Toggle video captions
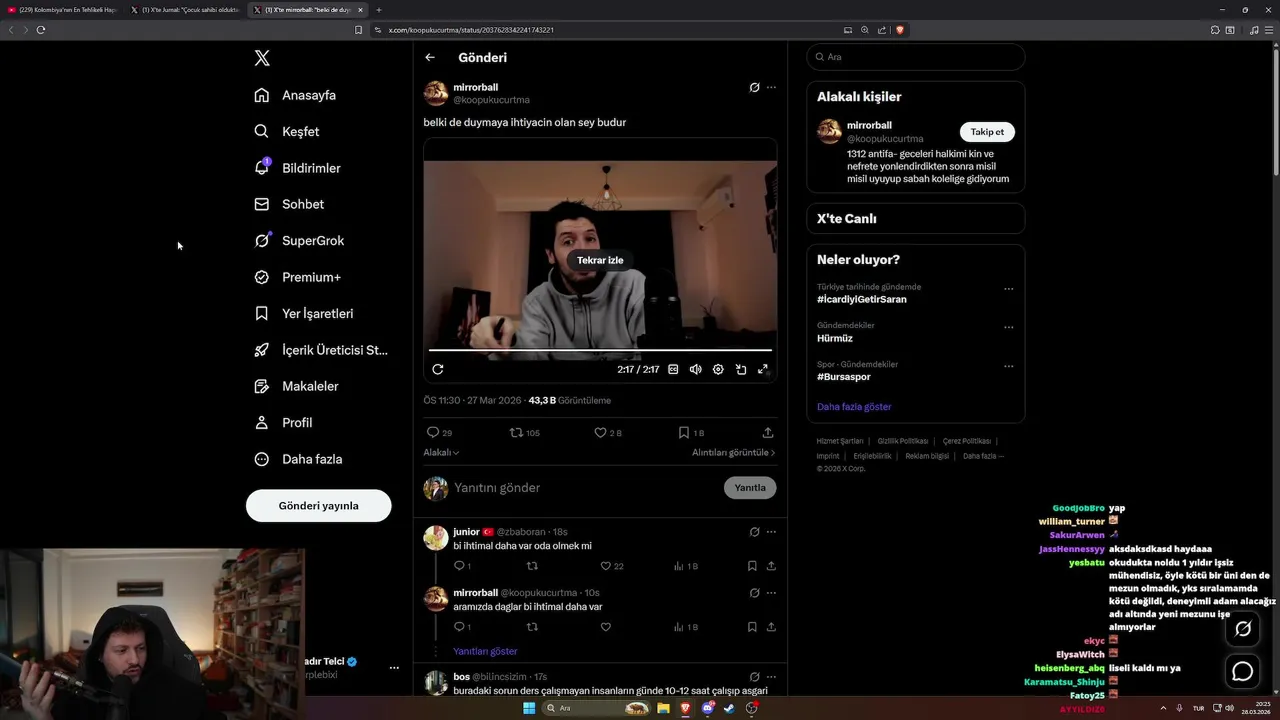This screenshot has height=720, width=1280. tap(673, 369)
